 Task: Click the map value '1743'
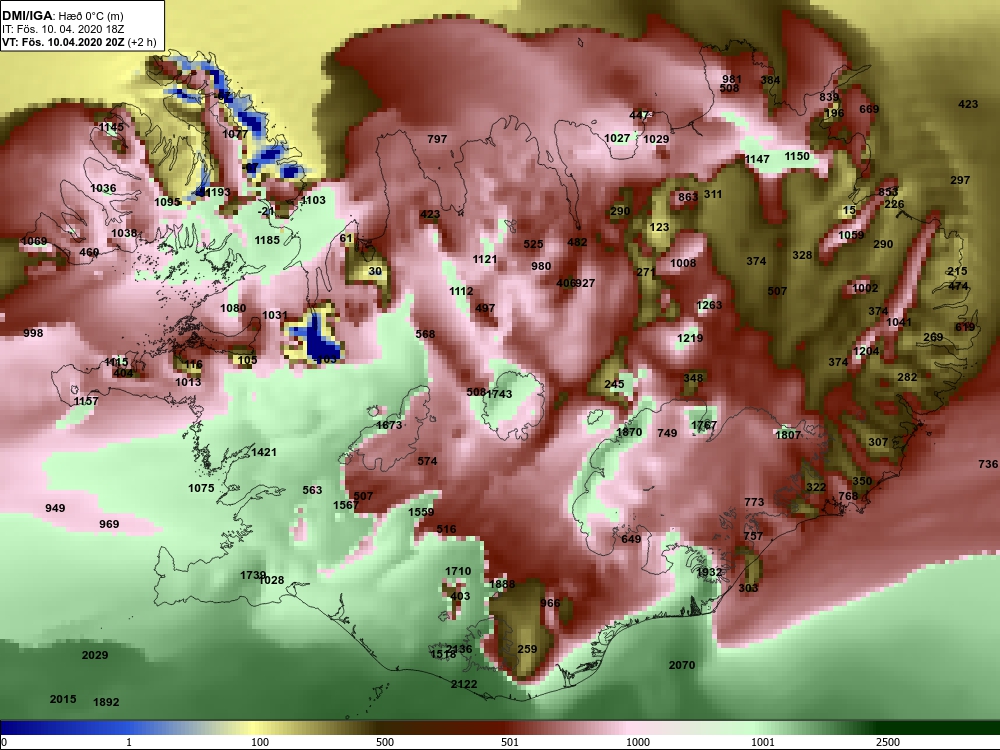499,394
